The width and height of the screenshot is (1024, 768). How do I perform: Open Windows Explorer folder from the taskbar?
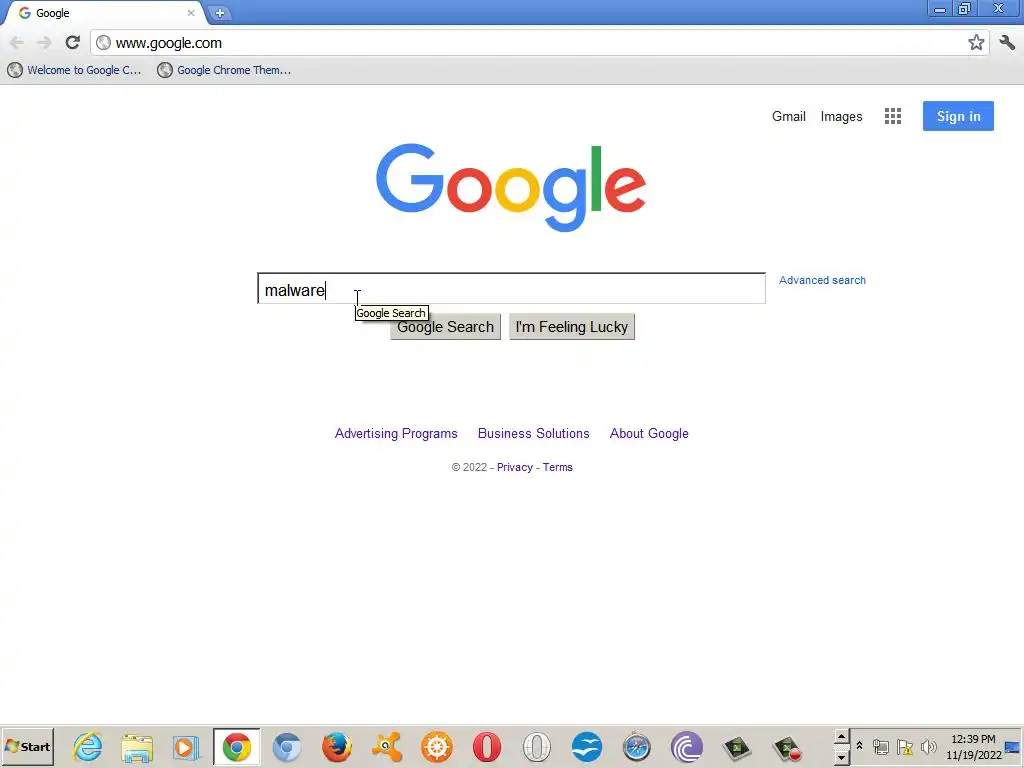(x=136, y=747)
